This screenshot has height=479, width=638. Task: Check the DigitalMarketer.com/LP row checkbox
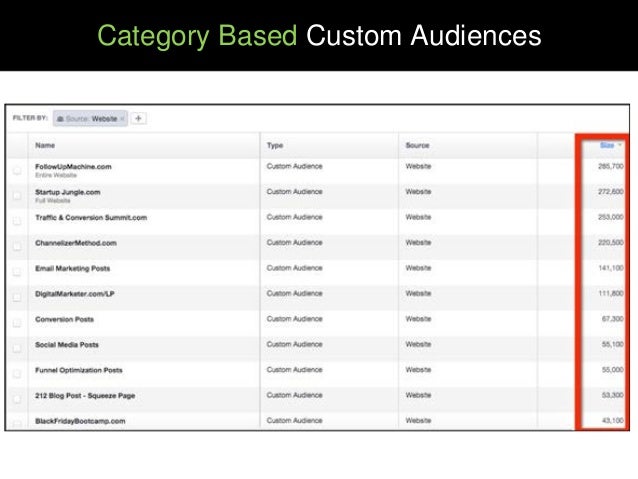tap(17, 297)
